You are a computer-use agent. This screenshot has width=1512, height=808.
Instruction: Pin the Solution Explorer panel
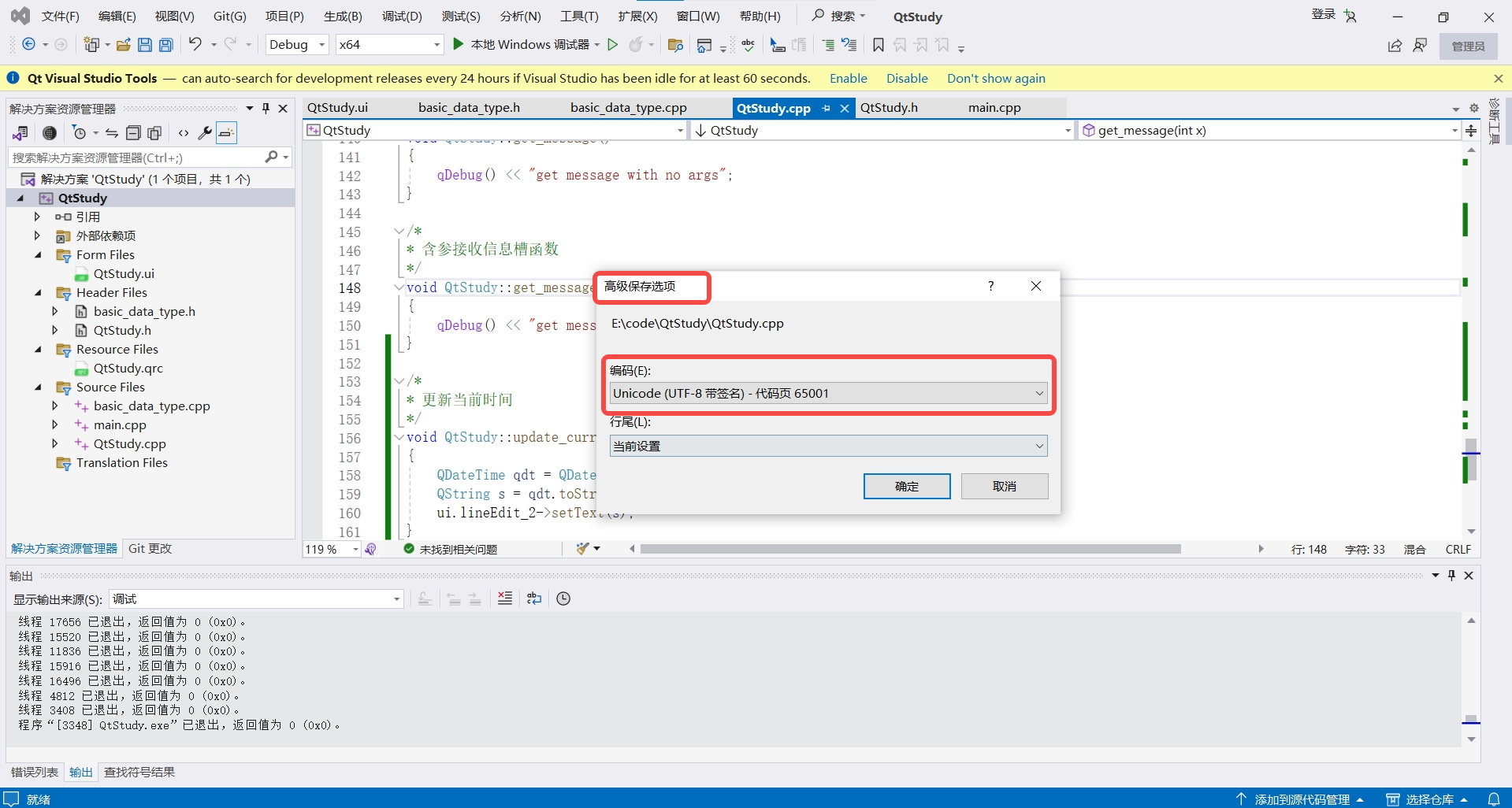click(266, 108)
